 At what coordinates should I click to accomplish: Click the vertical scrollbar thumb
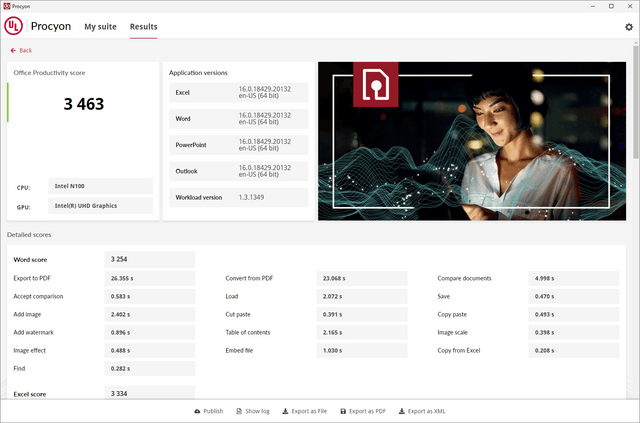point(636,102)
